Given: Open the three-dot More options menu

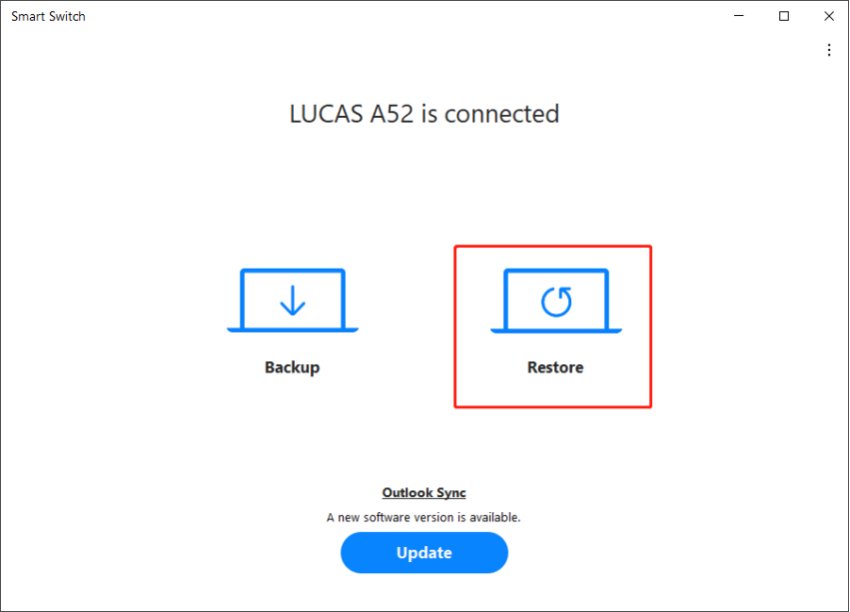Looking at the screenshot, I should point(829,50).
